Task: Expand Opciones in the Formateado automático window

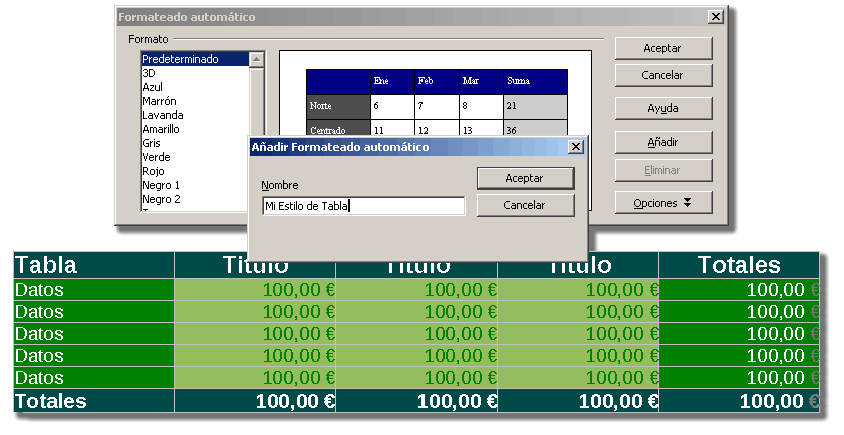Action: click(663, 203)
